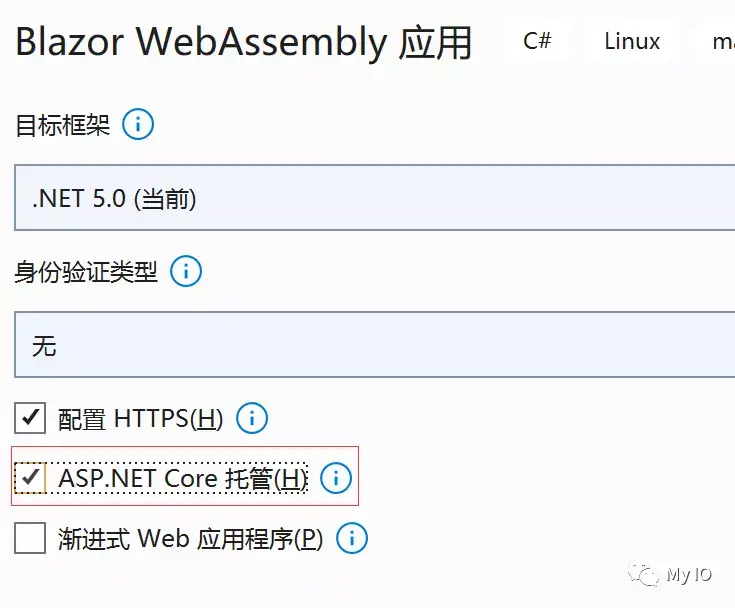Toggle the ASP.NET Core 托管 checkbox
Viewport: 735px width, 608px height.
coord(30,478)
